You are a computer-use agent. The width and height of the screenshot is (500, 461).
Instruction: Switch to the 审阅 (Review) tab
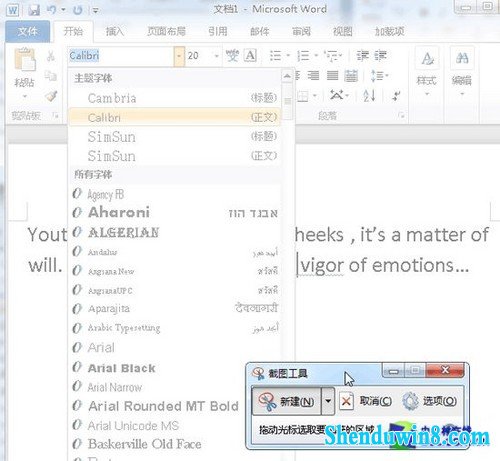301,31
